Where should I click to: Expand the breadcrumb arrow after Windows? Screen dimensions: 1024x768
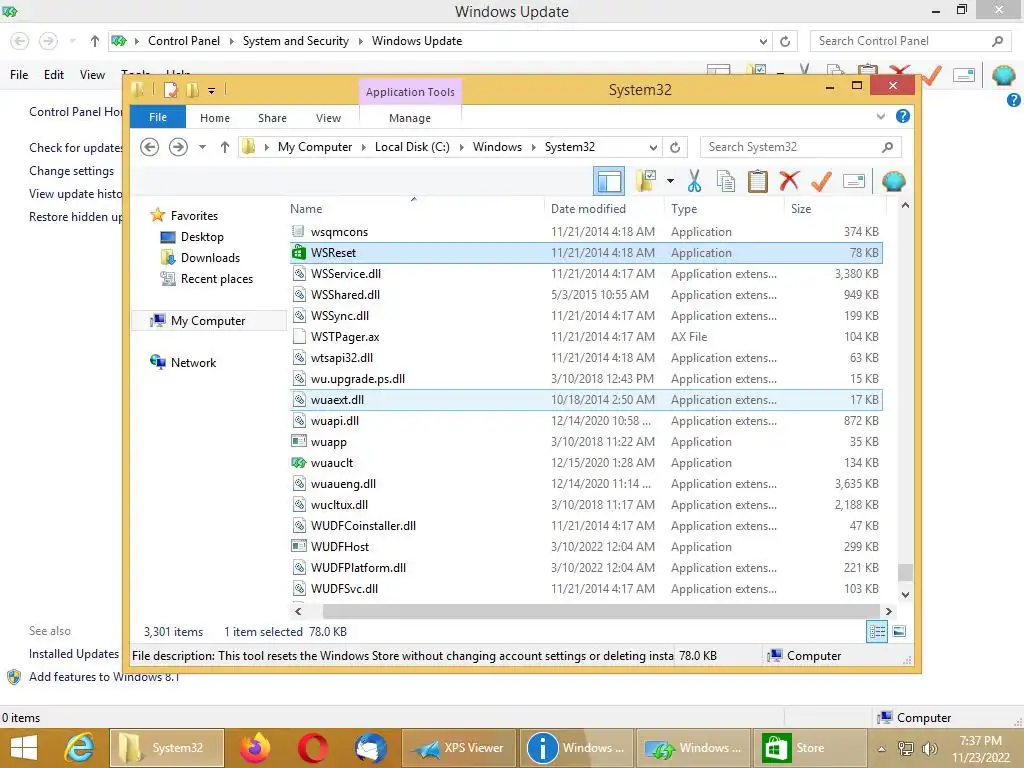[x=534, y=147]
